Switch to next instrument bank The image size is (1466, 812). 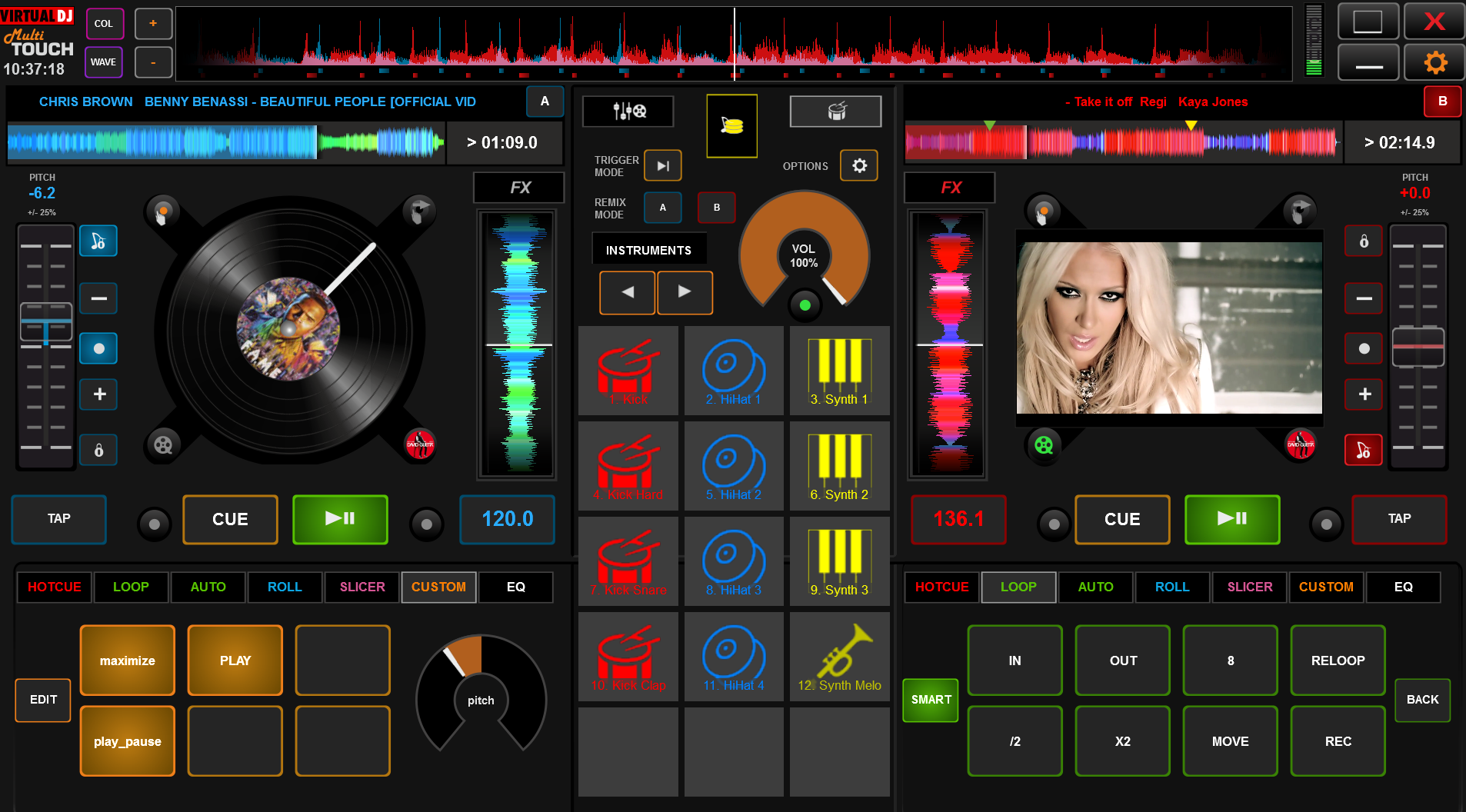tap(685, 292)
